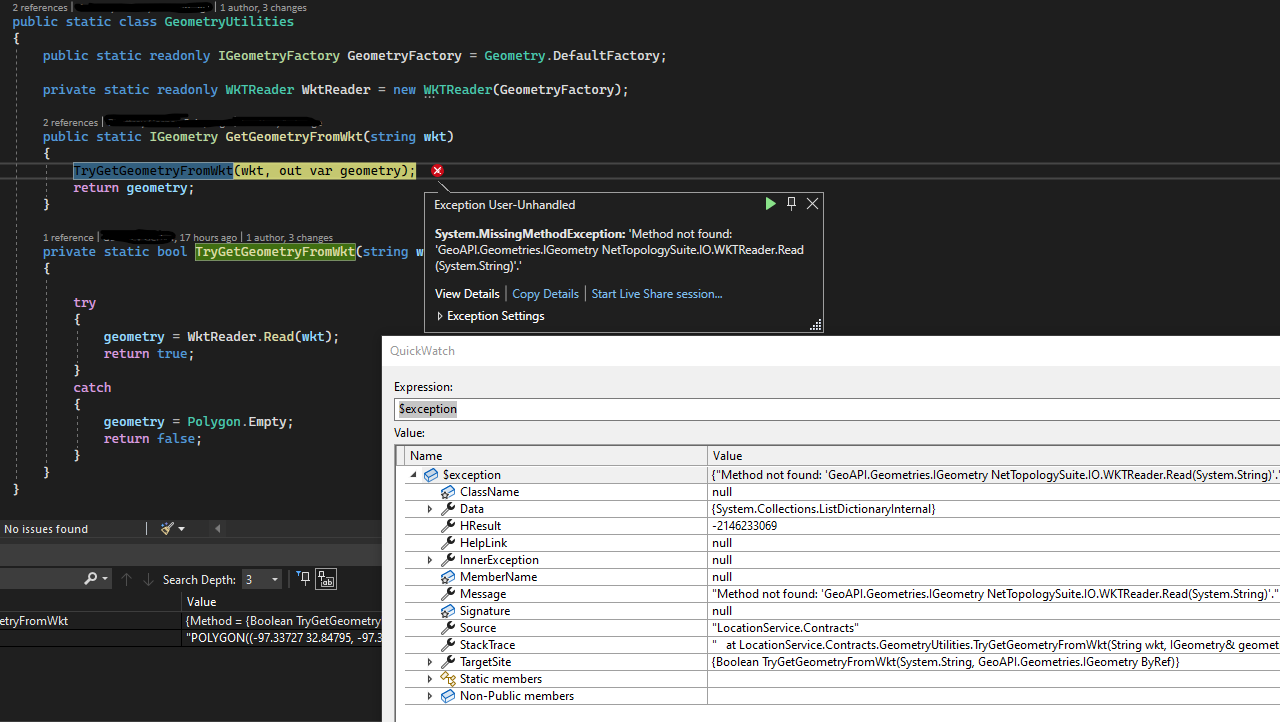
Task: Click the red error icon beside TryGetGeometryFromWkt call
Action: pyautogui.click(x=437, y=171)
